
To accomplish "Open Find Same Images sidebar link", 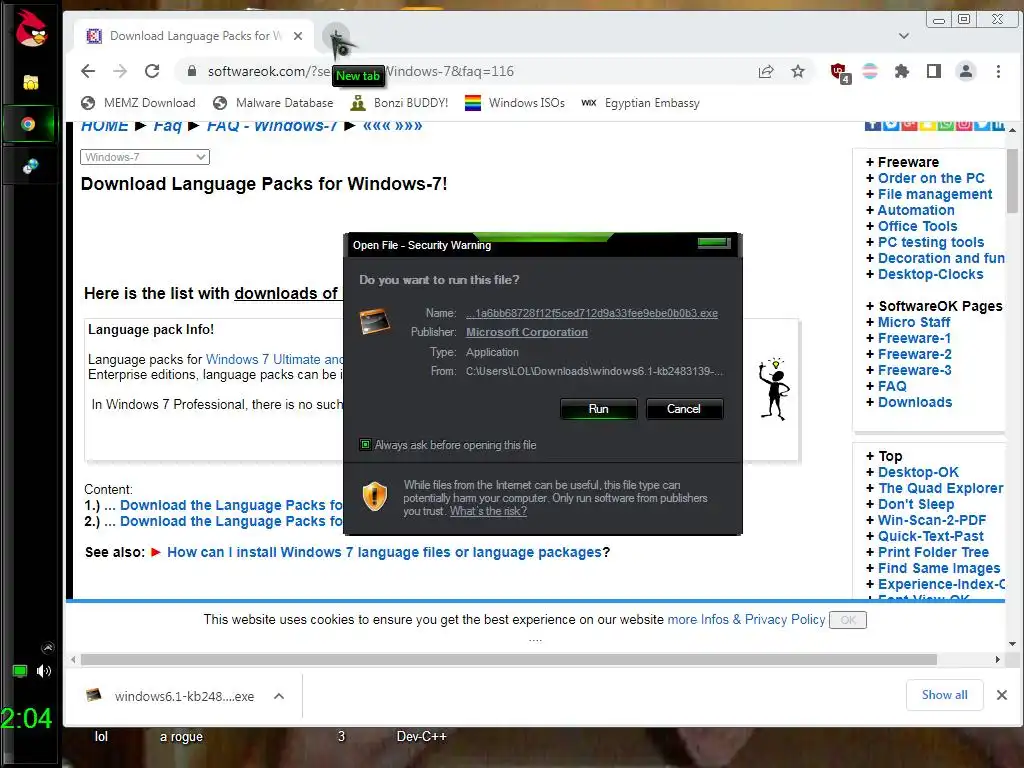I will [x=938, y=568].
